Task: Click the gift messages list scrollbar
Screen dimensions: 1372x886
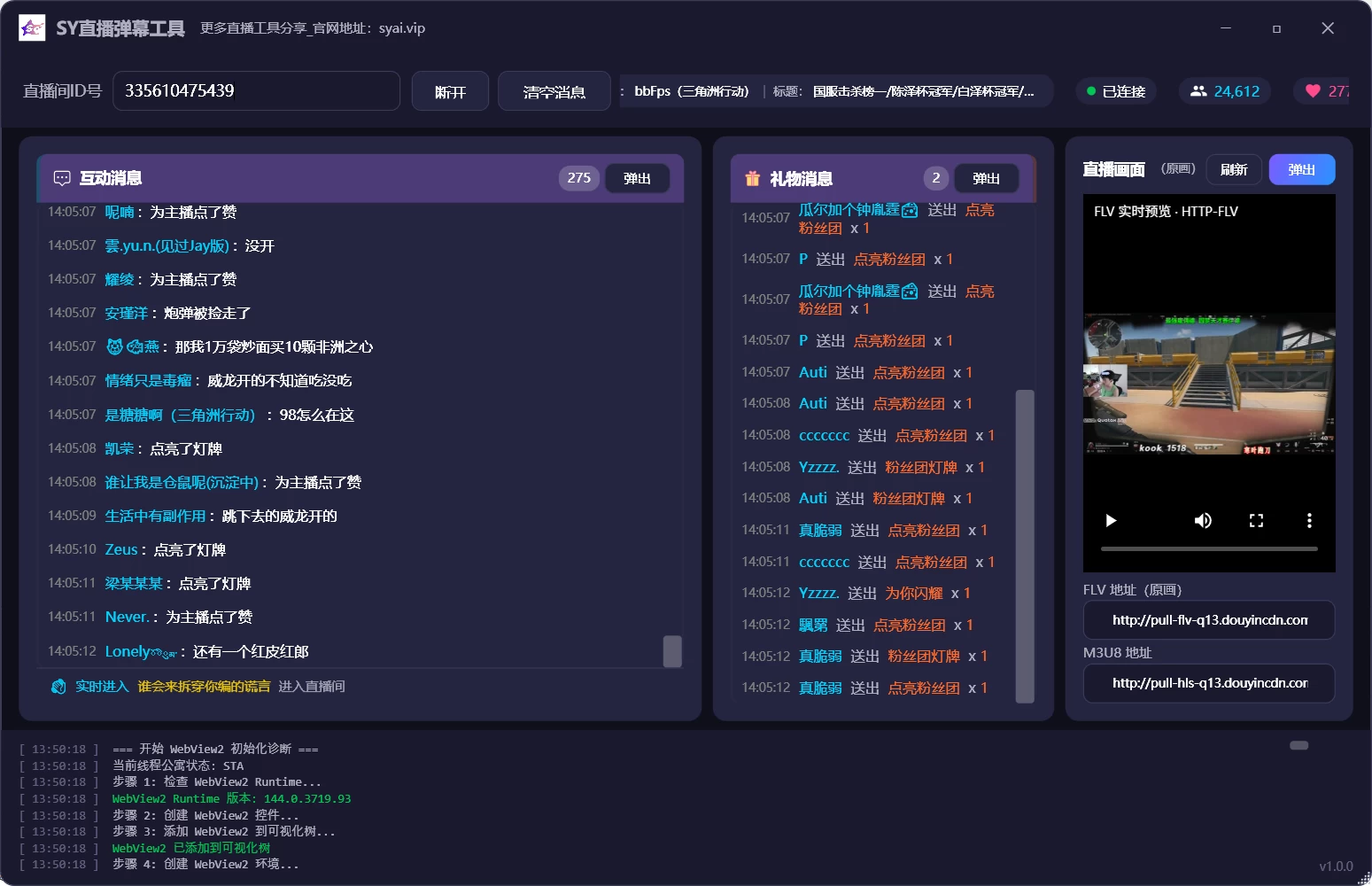Action: click(1025, 545)
